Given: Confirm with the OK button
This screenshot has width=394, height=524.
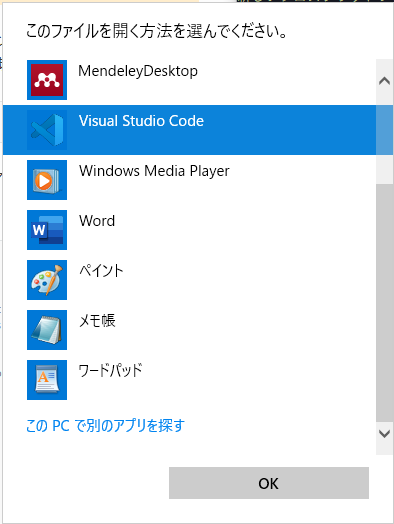Looking at the screenshot, I should (x=269, y=483).
